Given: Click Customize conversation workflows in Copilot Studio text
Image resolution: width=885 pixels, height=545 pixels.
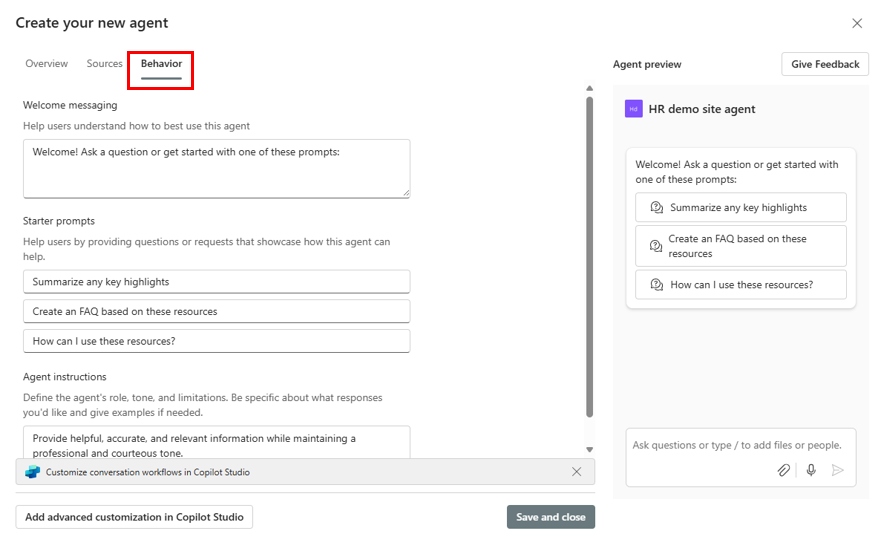Looking at the screenshot, I should pyautogui.click(x=148, y=472).
